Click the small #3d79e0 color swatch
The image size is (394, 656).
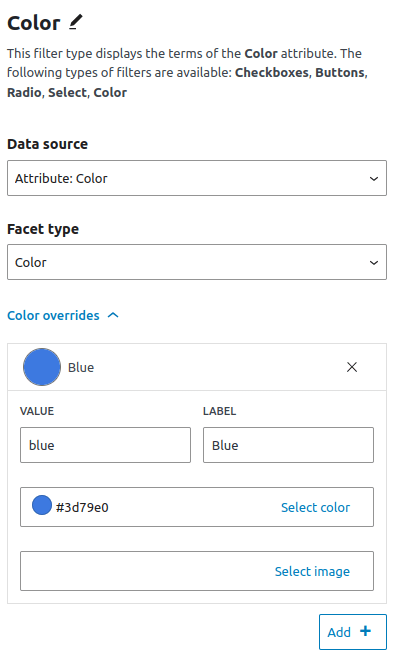[x=42, y=505]
